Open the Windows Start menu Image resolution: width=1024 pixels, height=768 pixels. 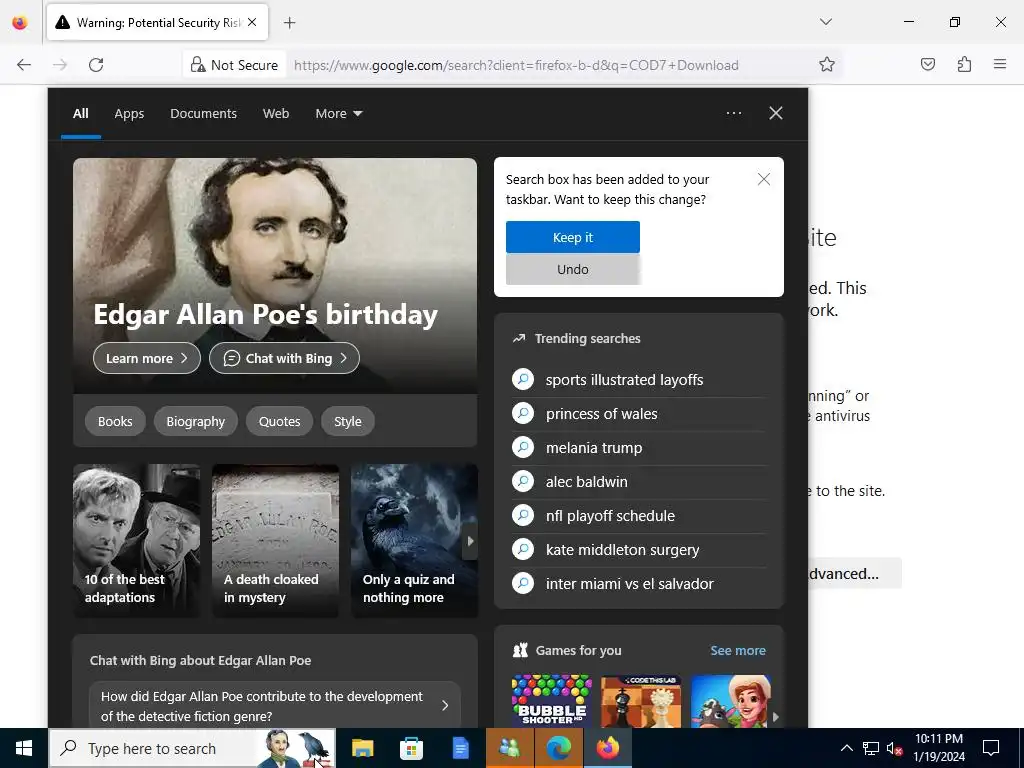(x=24, y=748)
